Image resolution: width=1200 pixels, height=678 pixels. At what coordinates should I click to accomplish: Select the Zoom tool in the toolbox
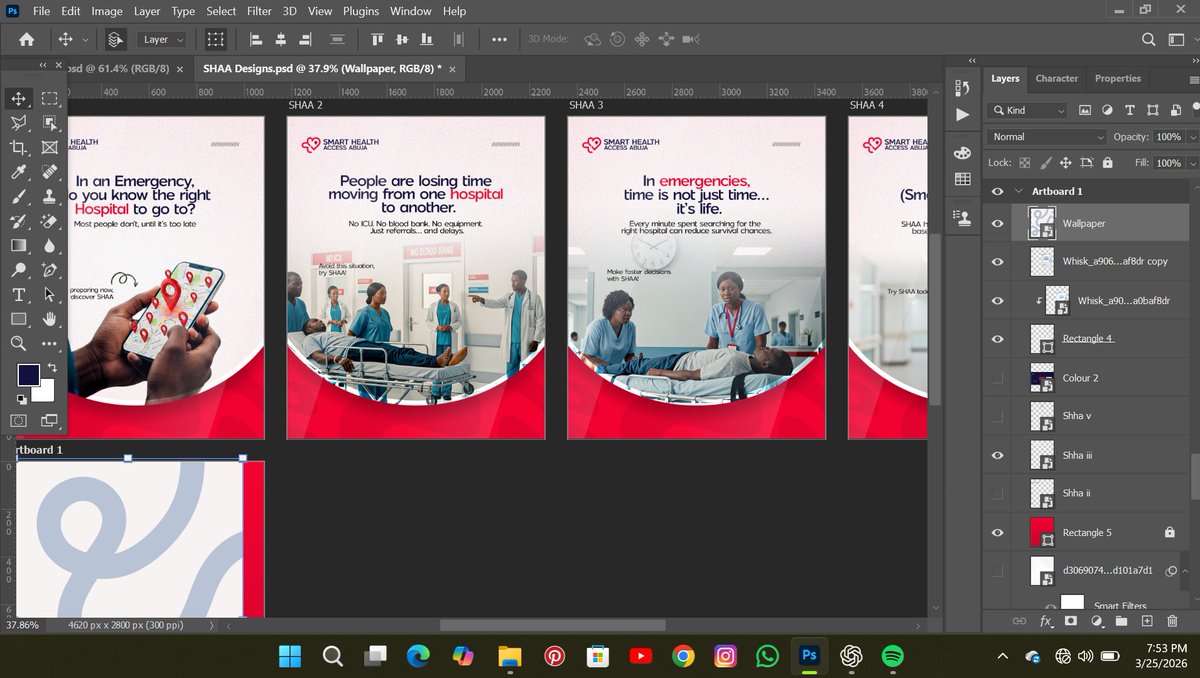pyautogui.click(x=18, y=343)
